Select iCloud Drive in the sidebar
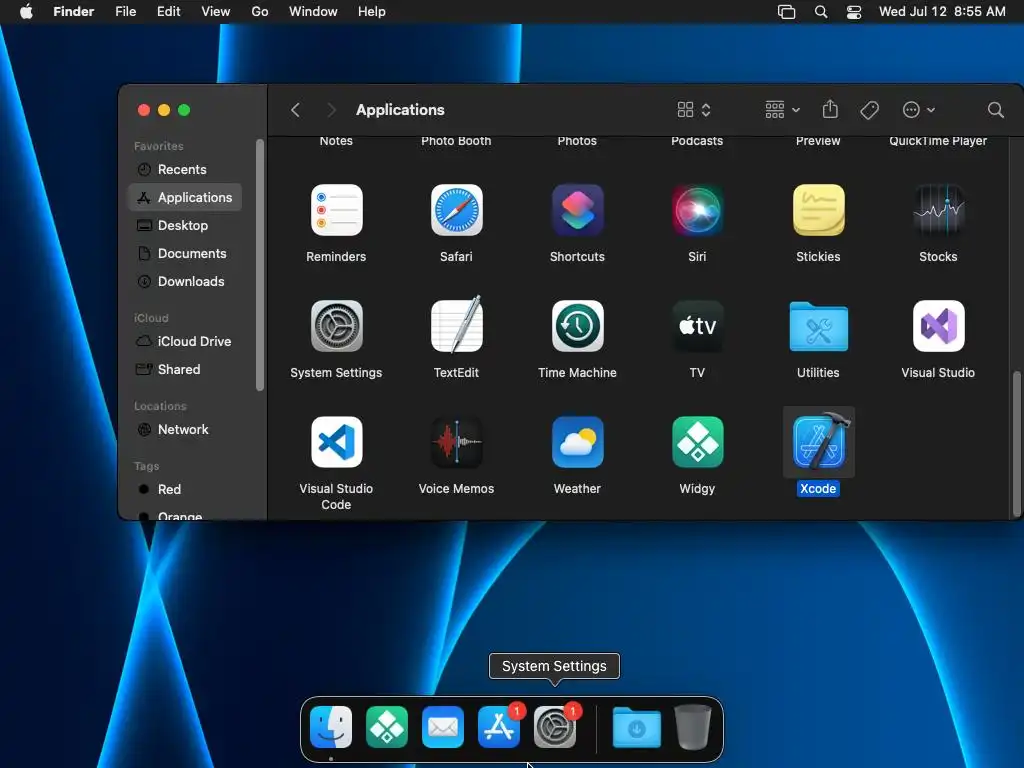 coord(185,342)
